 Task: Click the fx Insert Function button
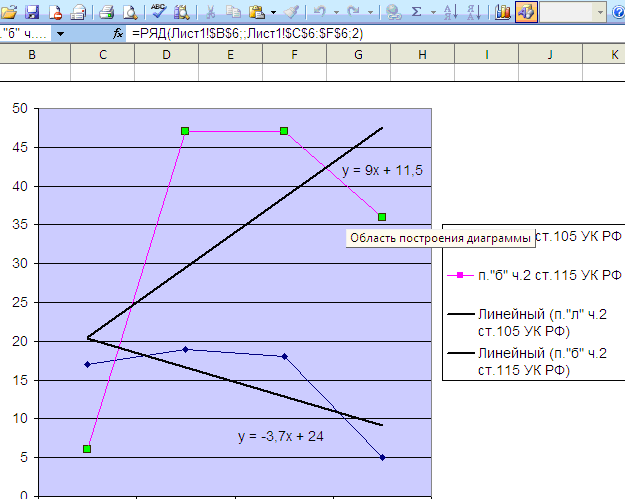click(x=118, y=33)
